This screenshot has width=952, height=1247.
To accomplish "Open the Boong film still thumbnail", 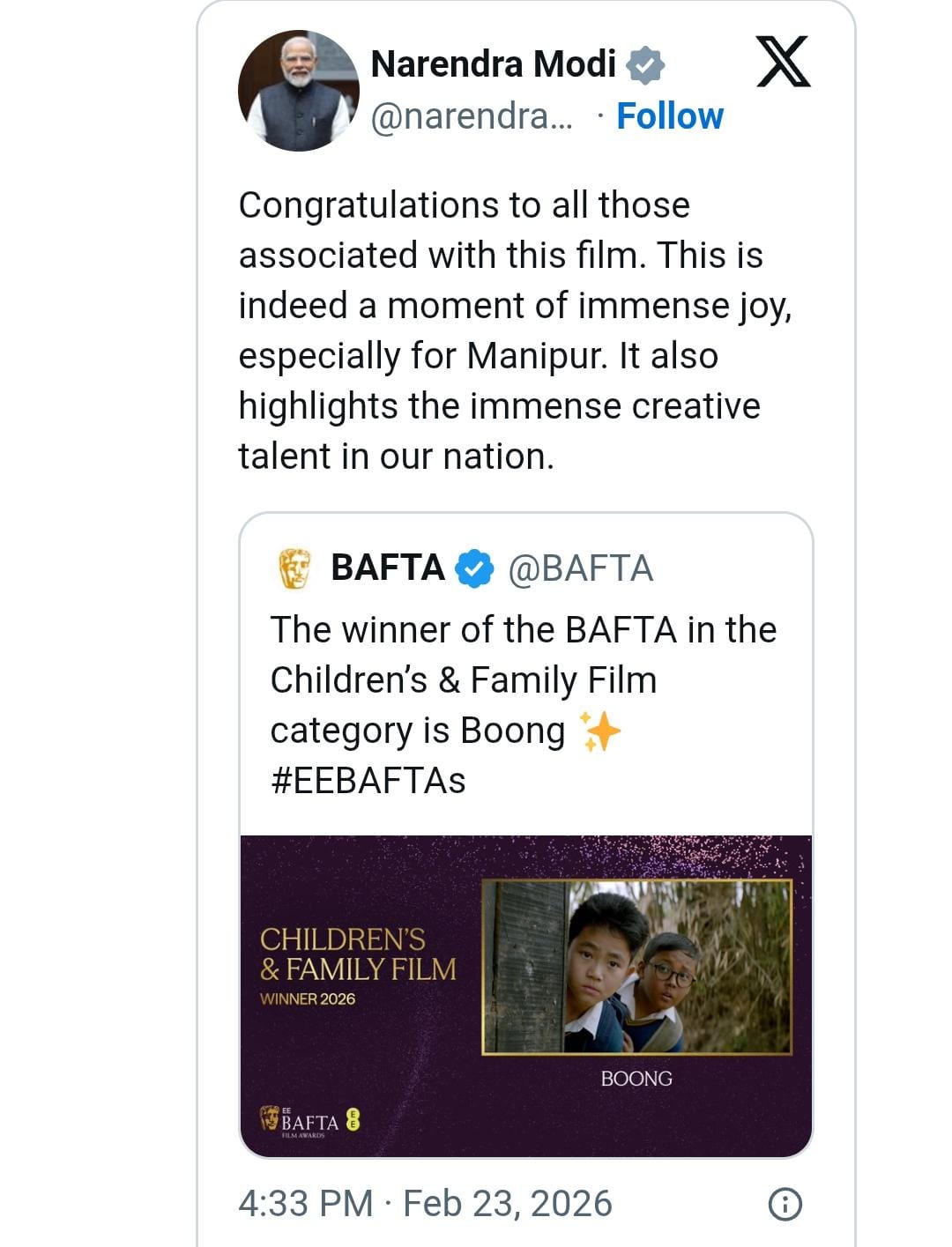I will coord(636,967).
